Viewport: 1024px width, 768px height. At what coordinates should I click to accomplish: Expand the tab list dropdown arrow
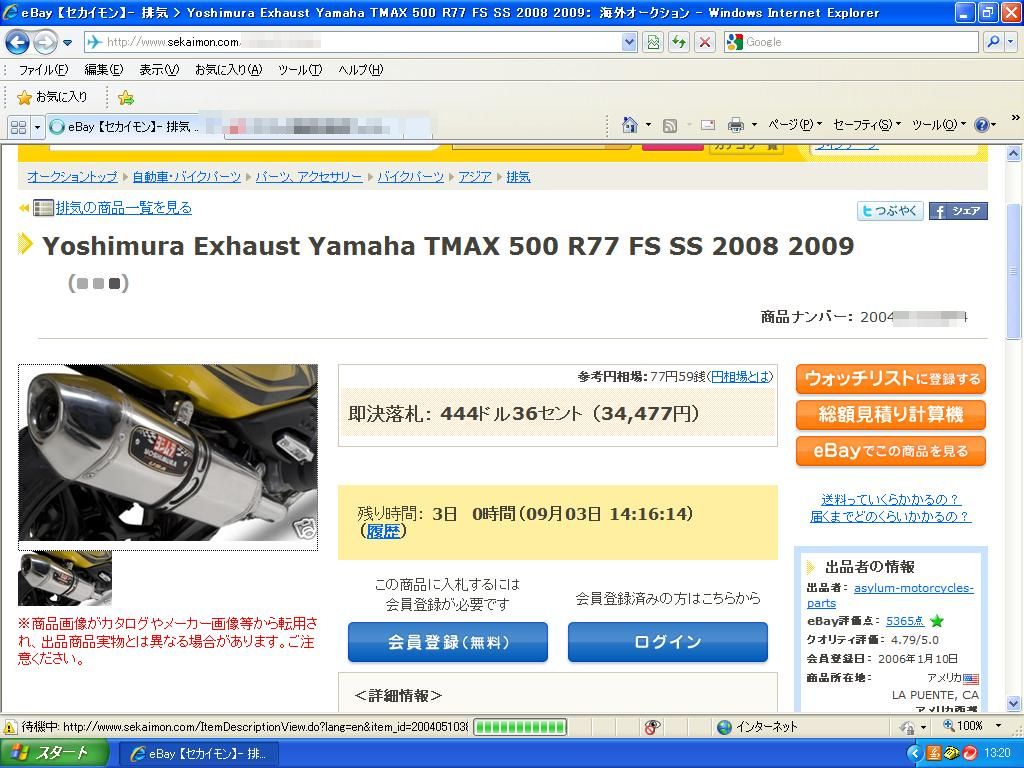pyautogui.click(x=37, y=127)
